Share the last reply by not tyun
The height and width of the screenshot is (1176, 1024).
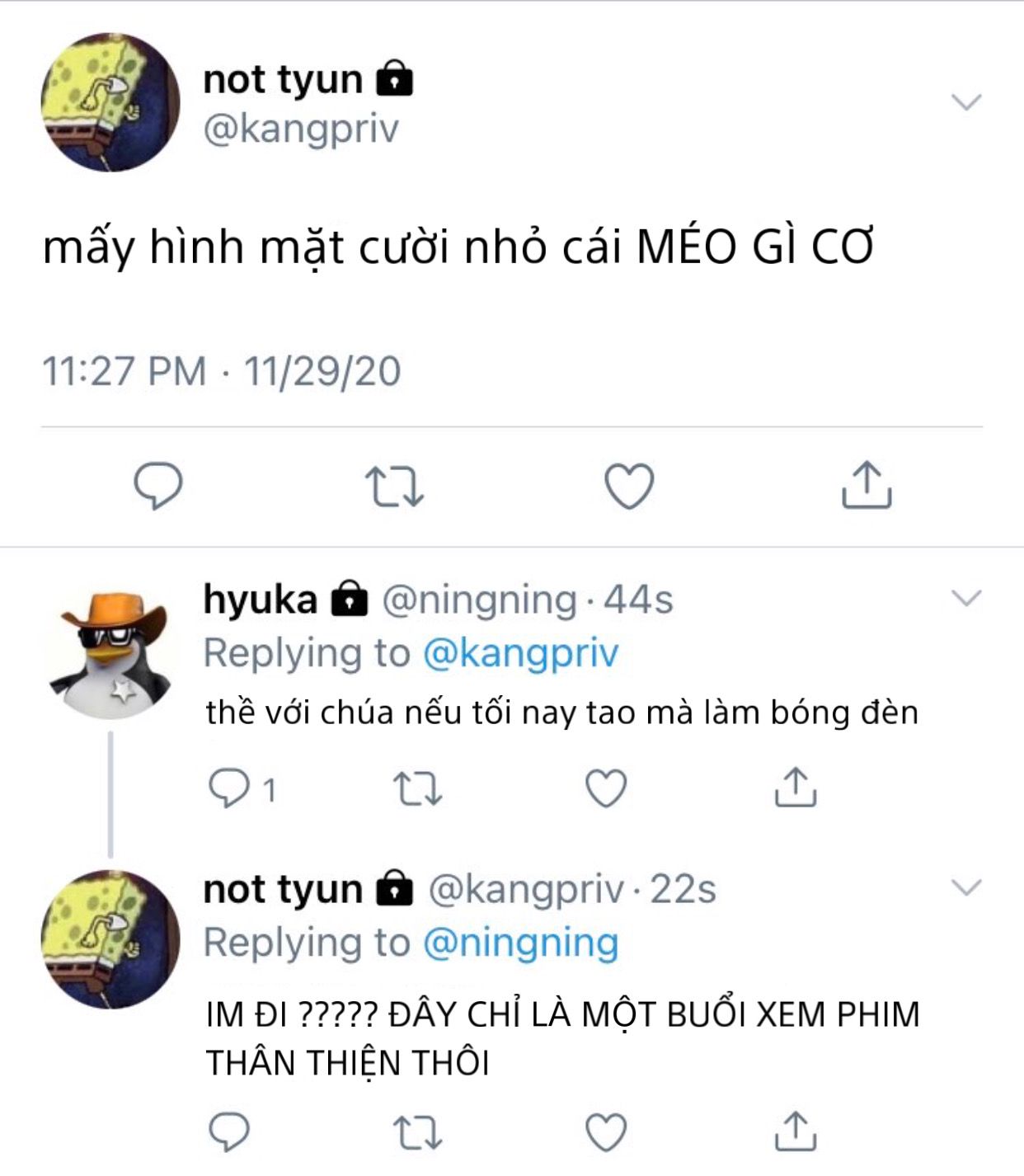pos(796,1131)
